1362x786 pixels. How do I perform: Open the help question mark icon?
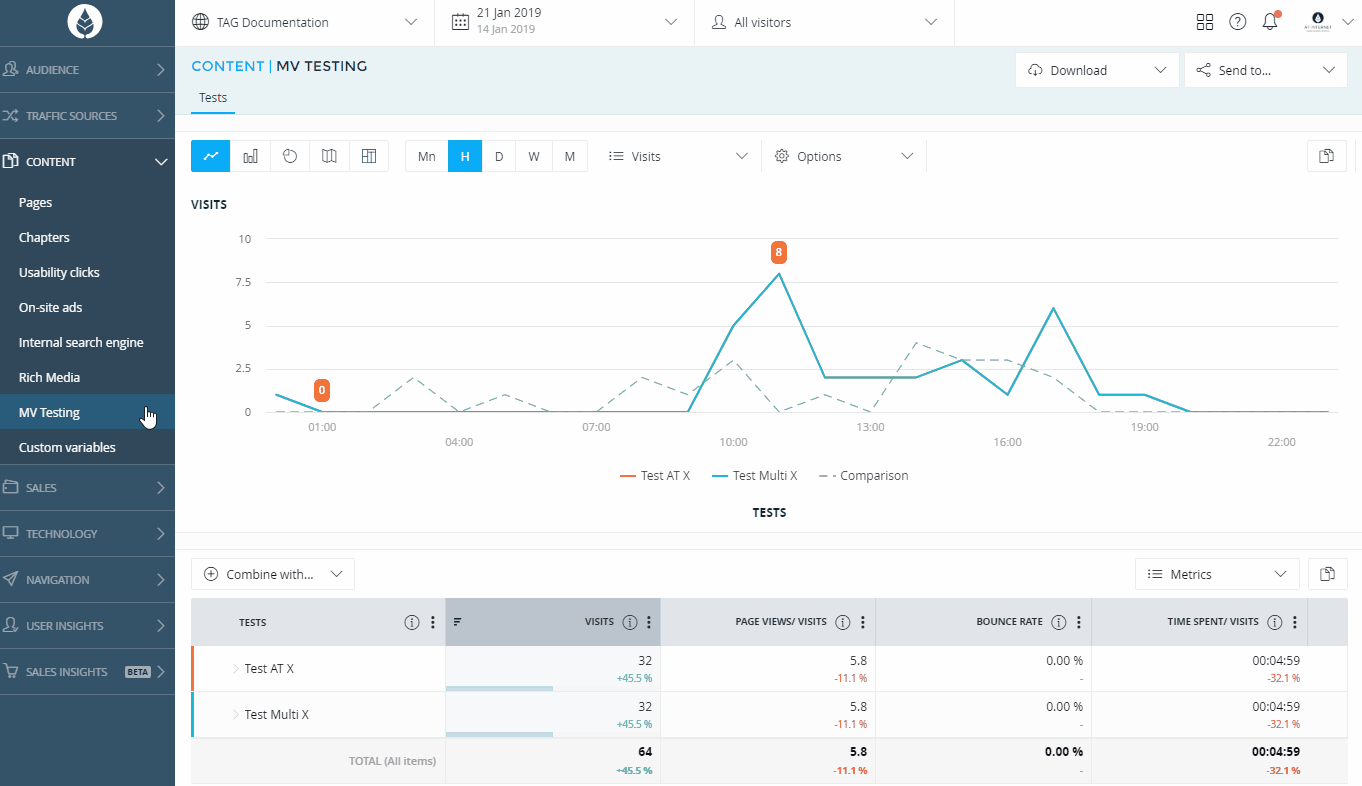click(x=1237, y=22)
